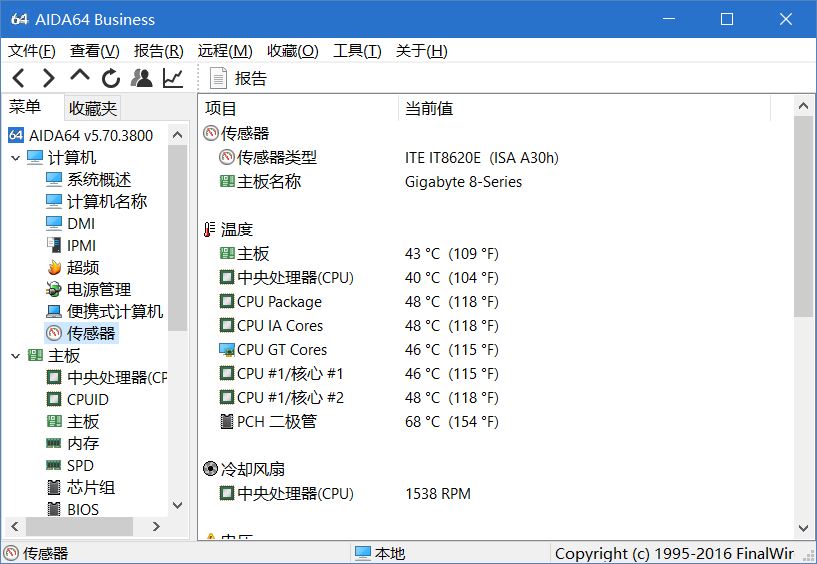
Task: Collapse the 计算机 tree node
Action: pyautogui.click(x=16, y=157)
